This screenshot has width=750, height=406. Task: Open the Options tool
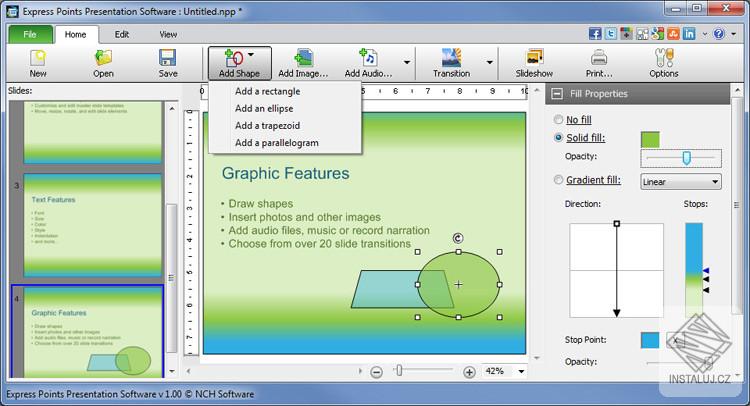click(x=663, y=64)
